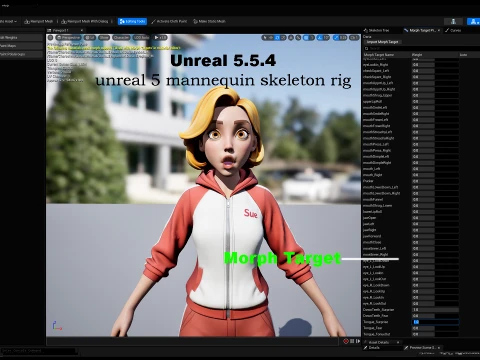Select the Edit Weights tool in left panel

(x=21, y=38)
